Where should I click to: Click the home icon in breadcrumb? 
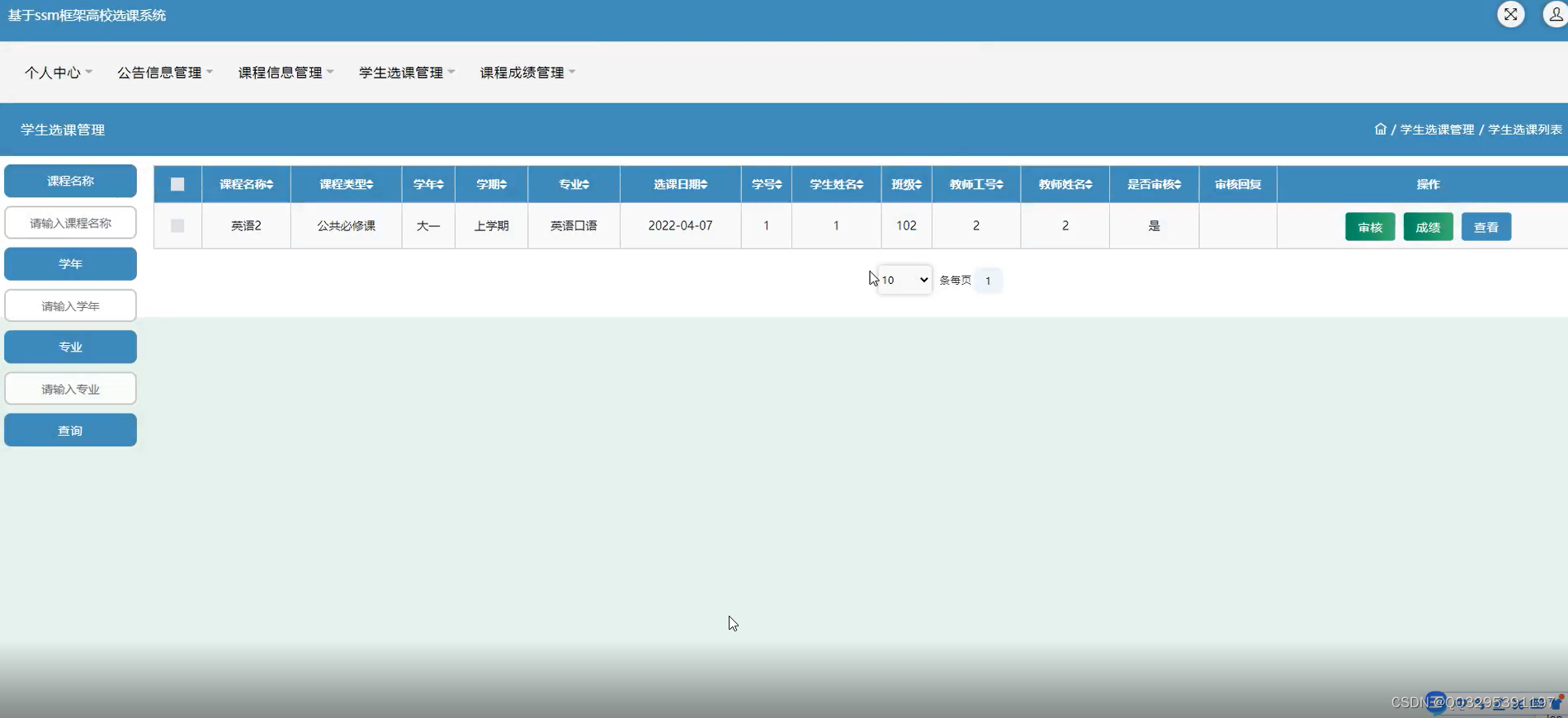[1380, 130]
